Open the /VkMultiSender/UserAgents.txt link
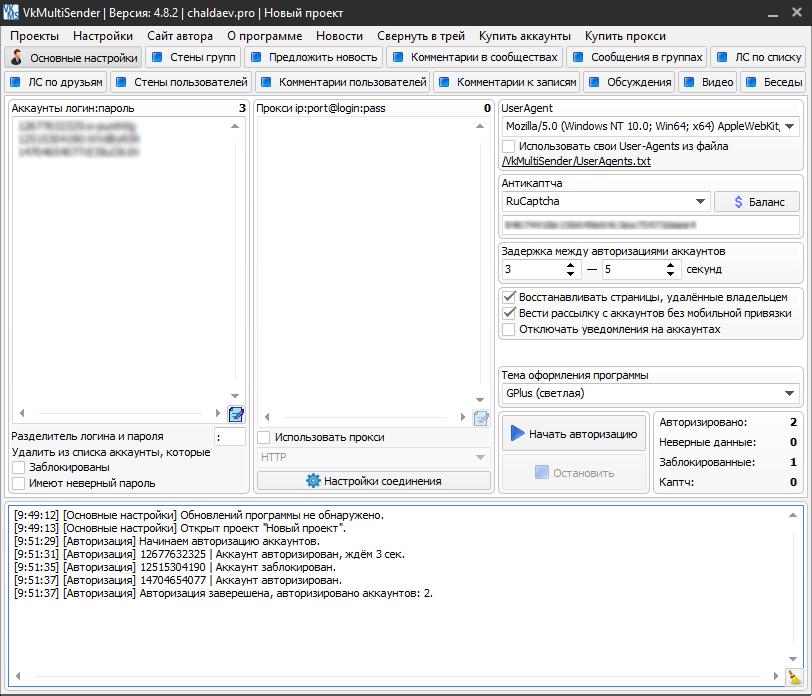 [575, 161]
